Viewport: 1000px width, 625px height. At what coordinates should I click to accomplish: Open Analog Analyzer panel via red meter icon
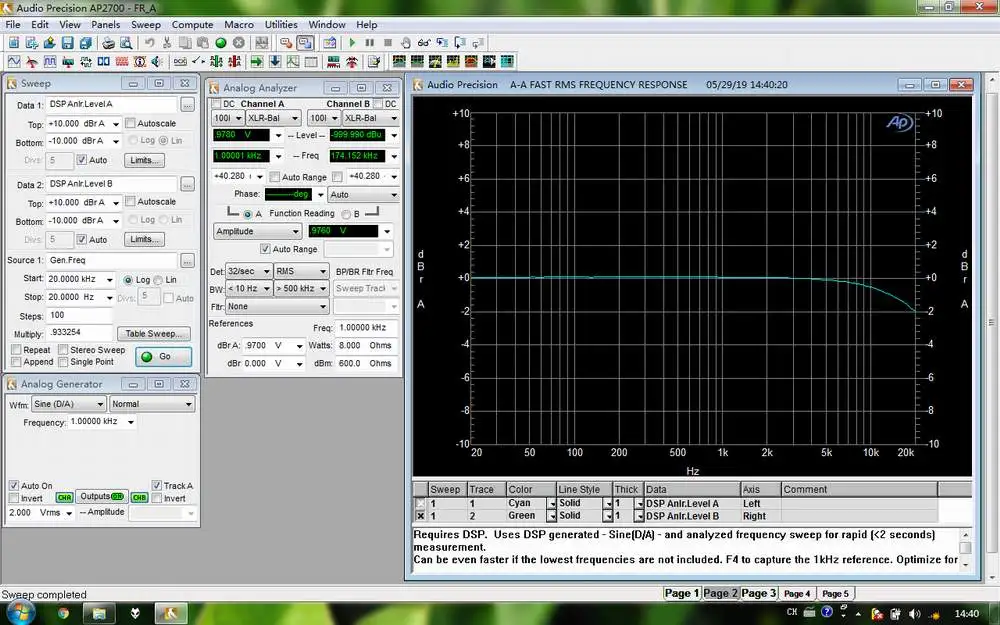pos(31,61)
